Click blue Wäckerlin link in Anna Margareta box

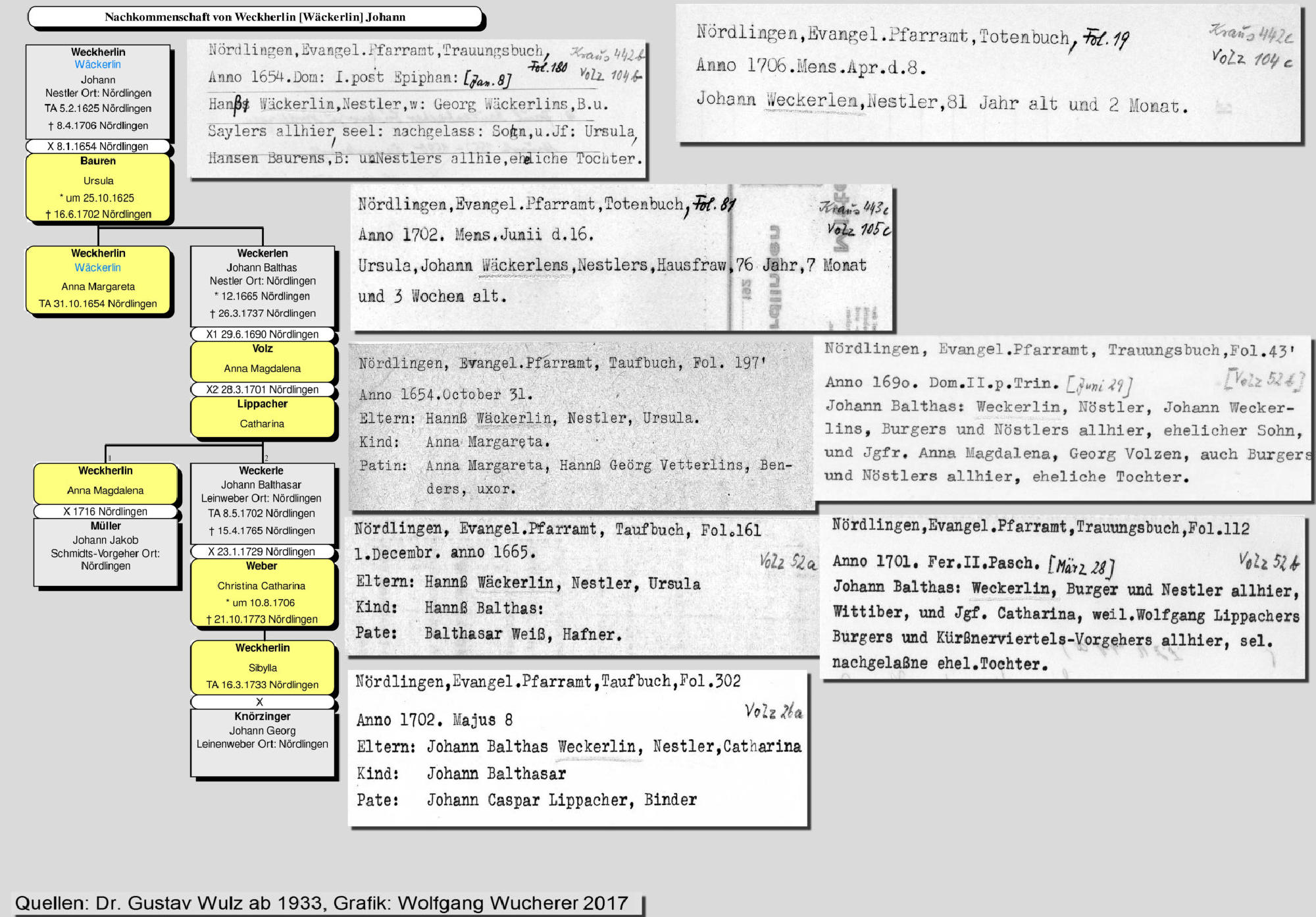pos(97,267)
